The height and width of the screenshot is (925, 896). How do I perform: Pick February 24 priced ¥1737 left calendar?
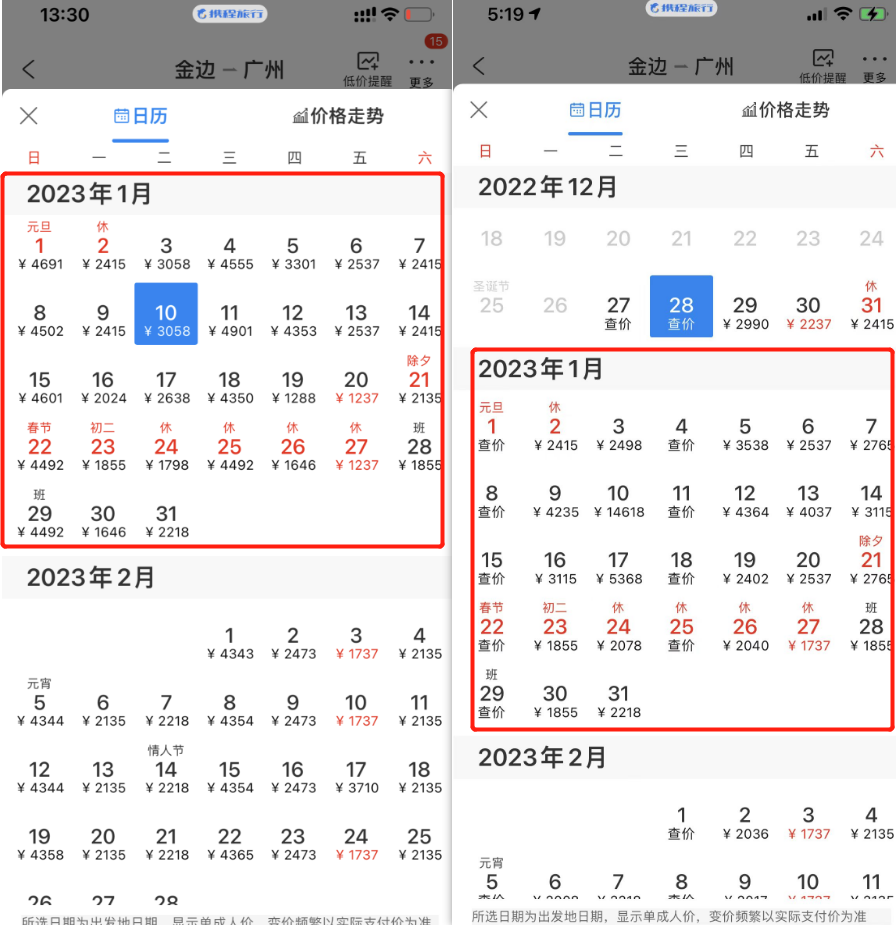[356, 844]
